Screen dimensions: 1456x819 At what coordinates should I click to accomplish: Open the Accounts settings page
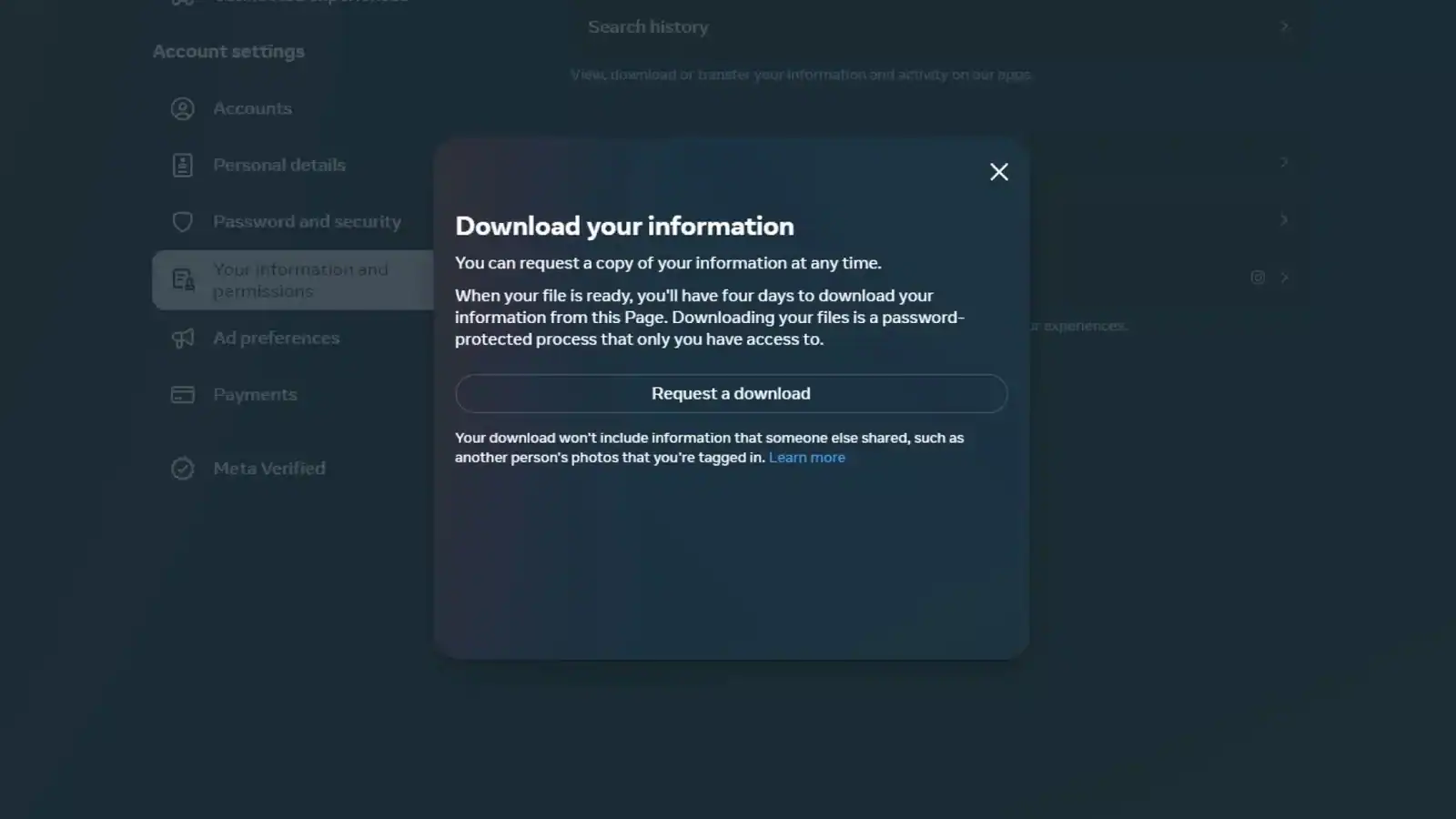(252, 107)
